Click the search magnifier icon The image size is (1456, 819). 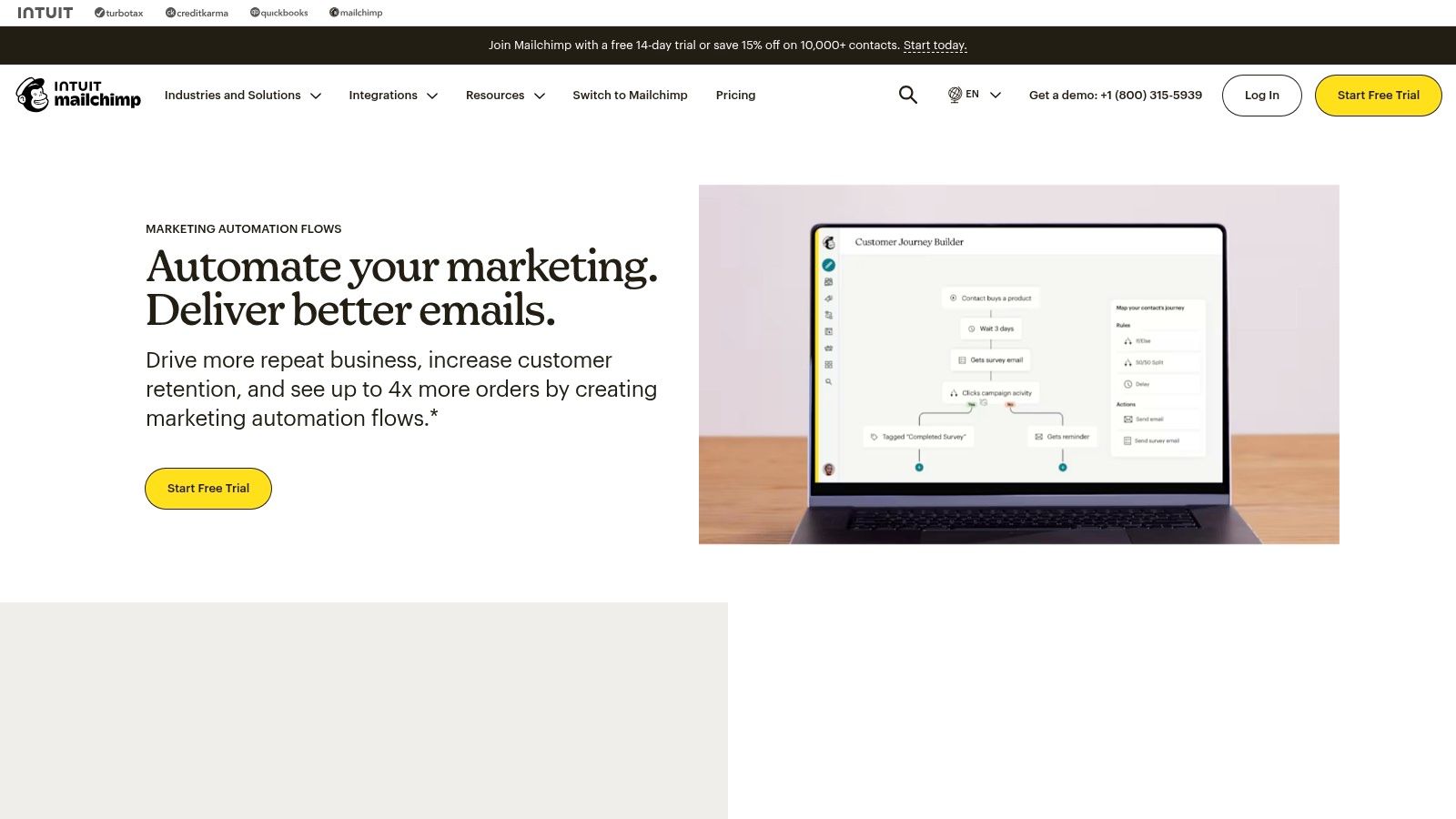907,95
